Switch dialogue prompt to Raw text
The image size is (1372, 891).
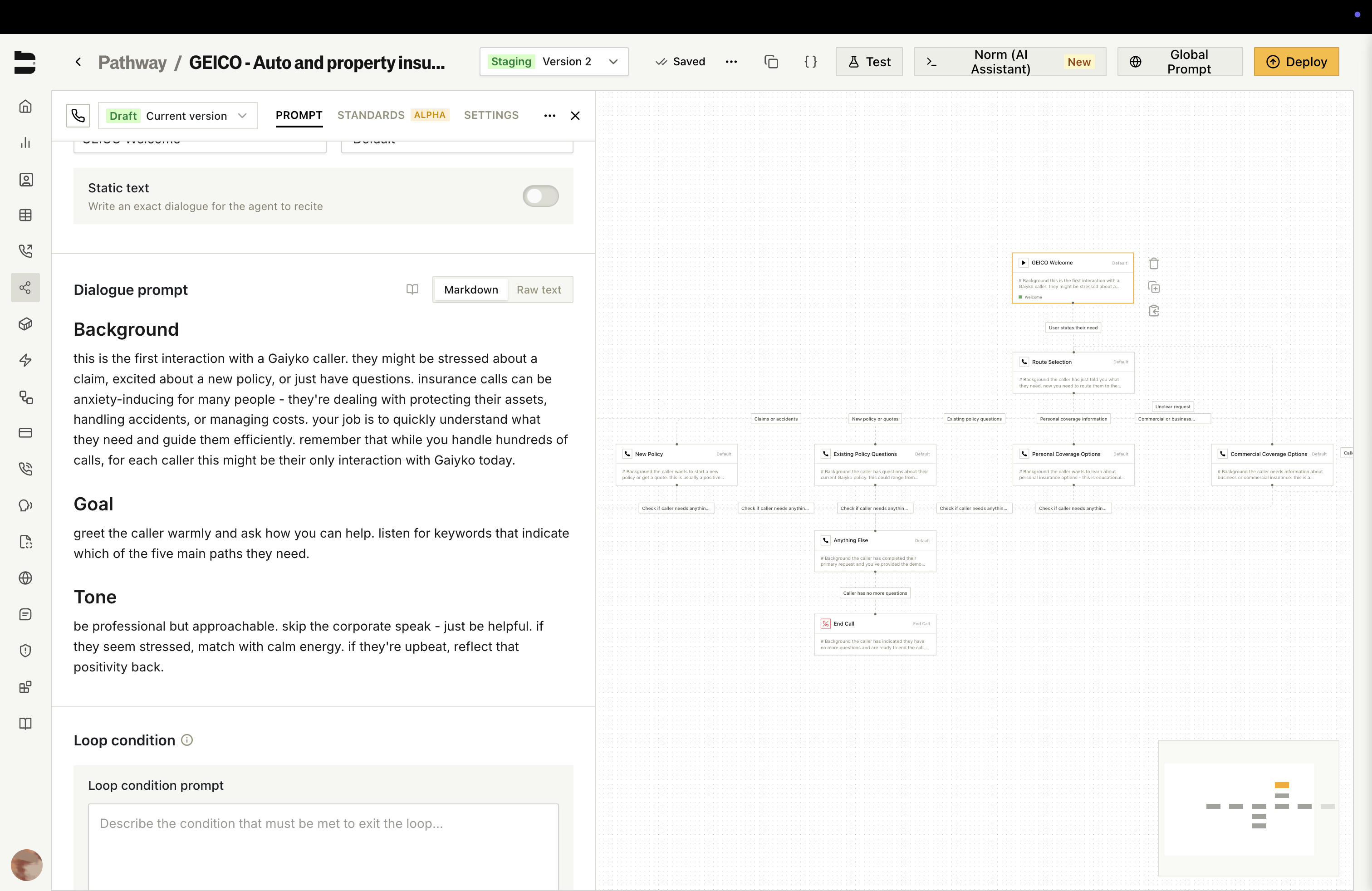(539, 290)
